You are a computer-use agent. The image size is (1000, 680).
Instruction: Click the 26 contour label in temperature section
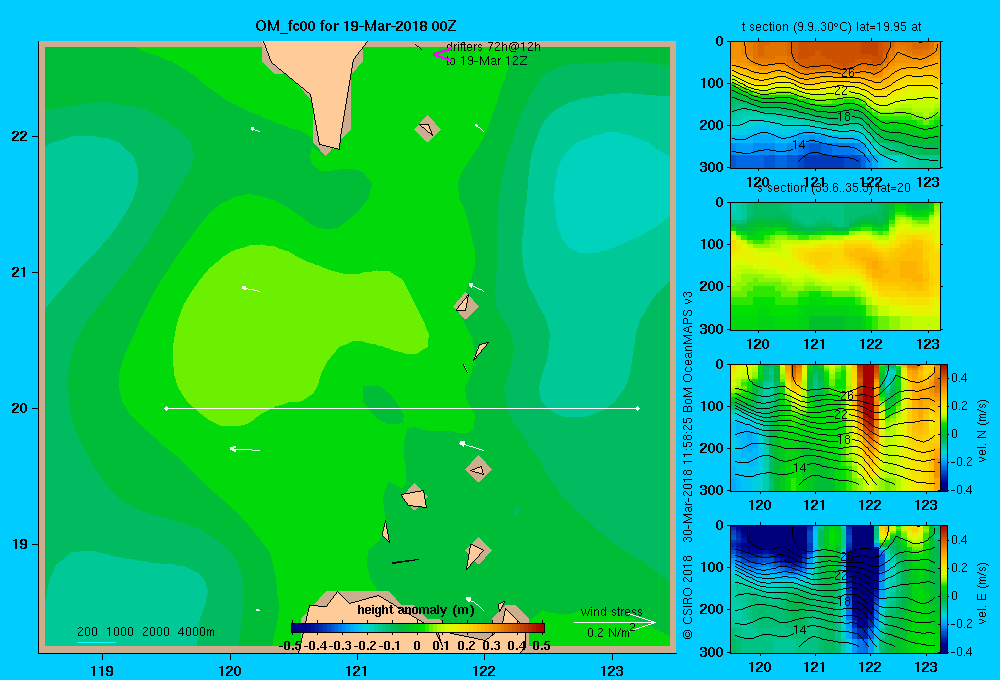coord(848,73)
